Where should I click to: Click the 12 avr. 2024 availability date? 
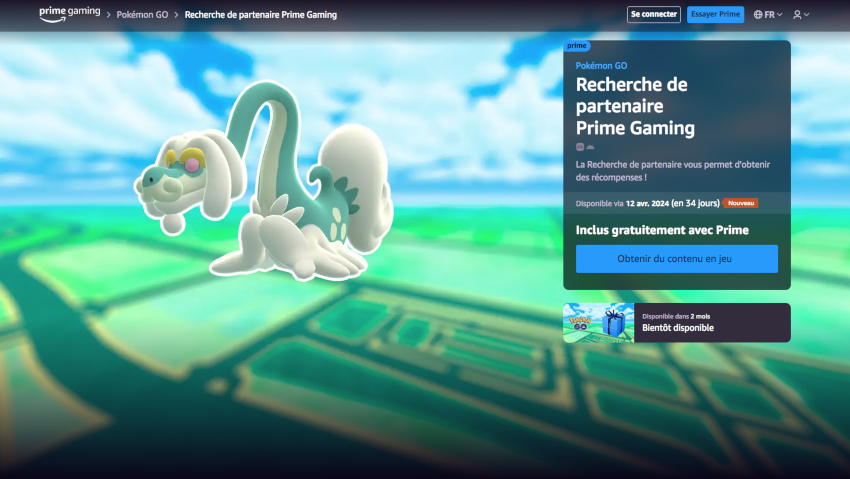click(647, 204)
